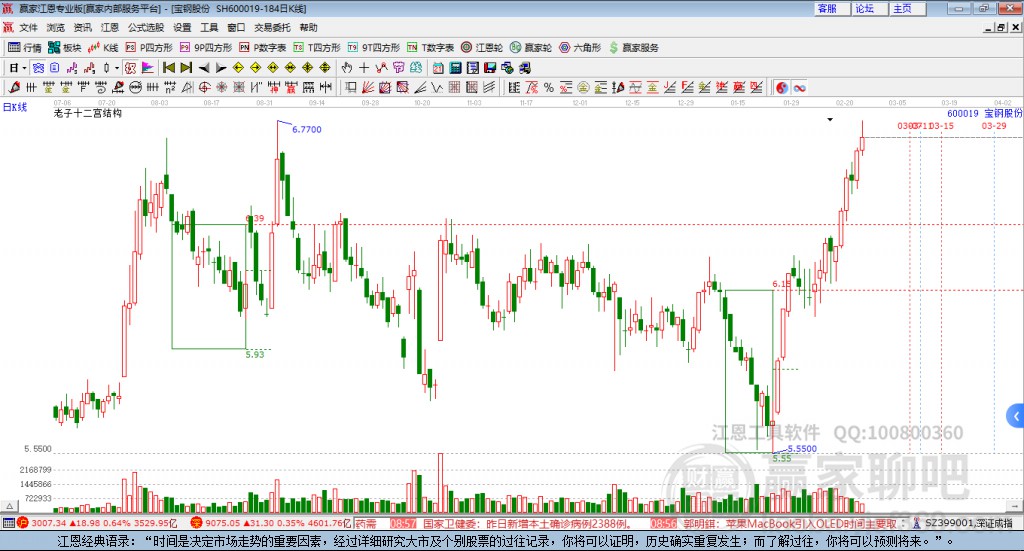
Task: Select the crosshair cursor tool
Action: coord(364,68)
